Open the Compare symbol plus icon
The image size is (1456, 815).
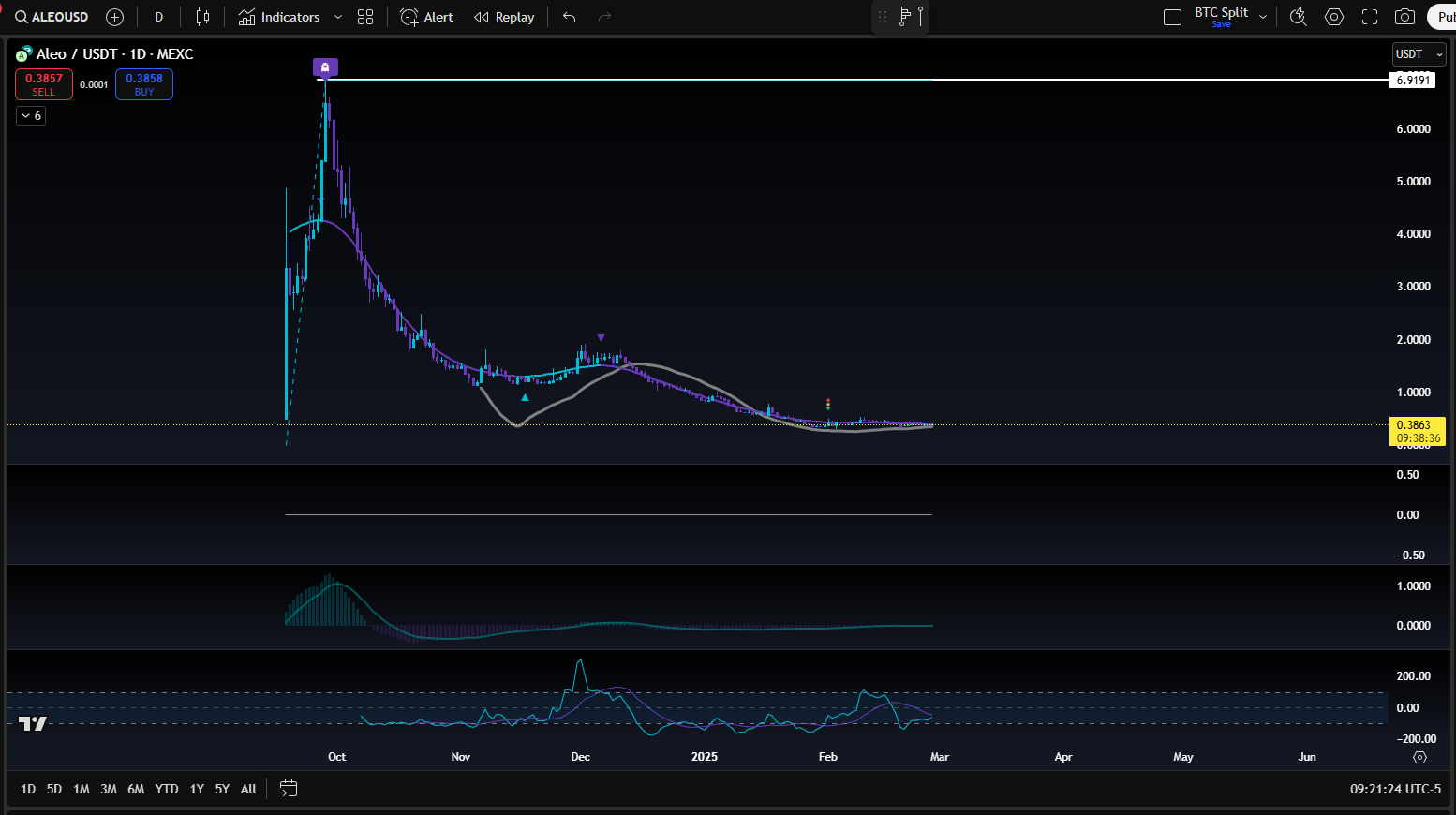114,16
